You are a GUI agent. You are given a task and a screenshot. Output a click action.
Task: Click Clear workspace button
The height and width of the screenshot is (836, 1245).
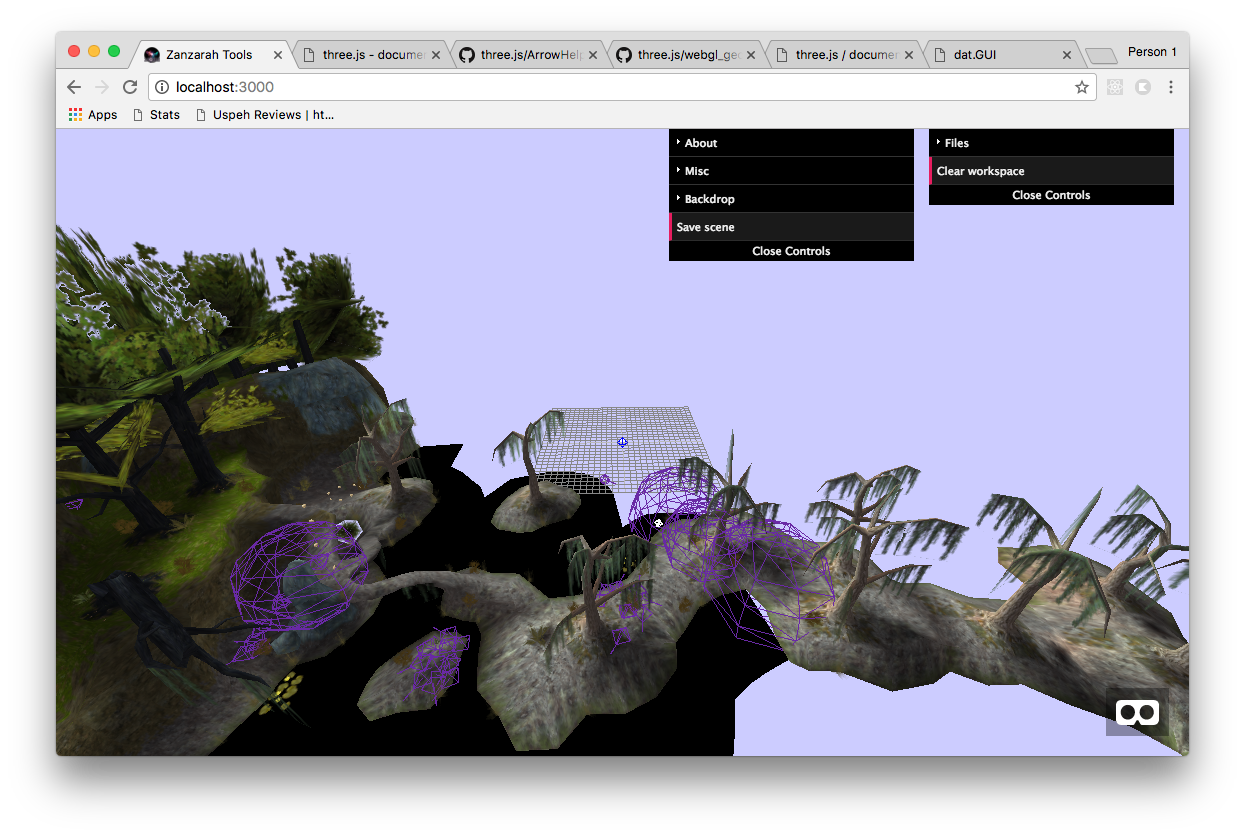(x=1051, y=171)
